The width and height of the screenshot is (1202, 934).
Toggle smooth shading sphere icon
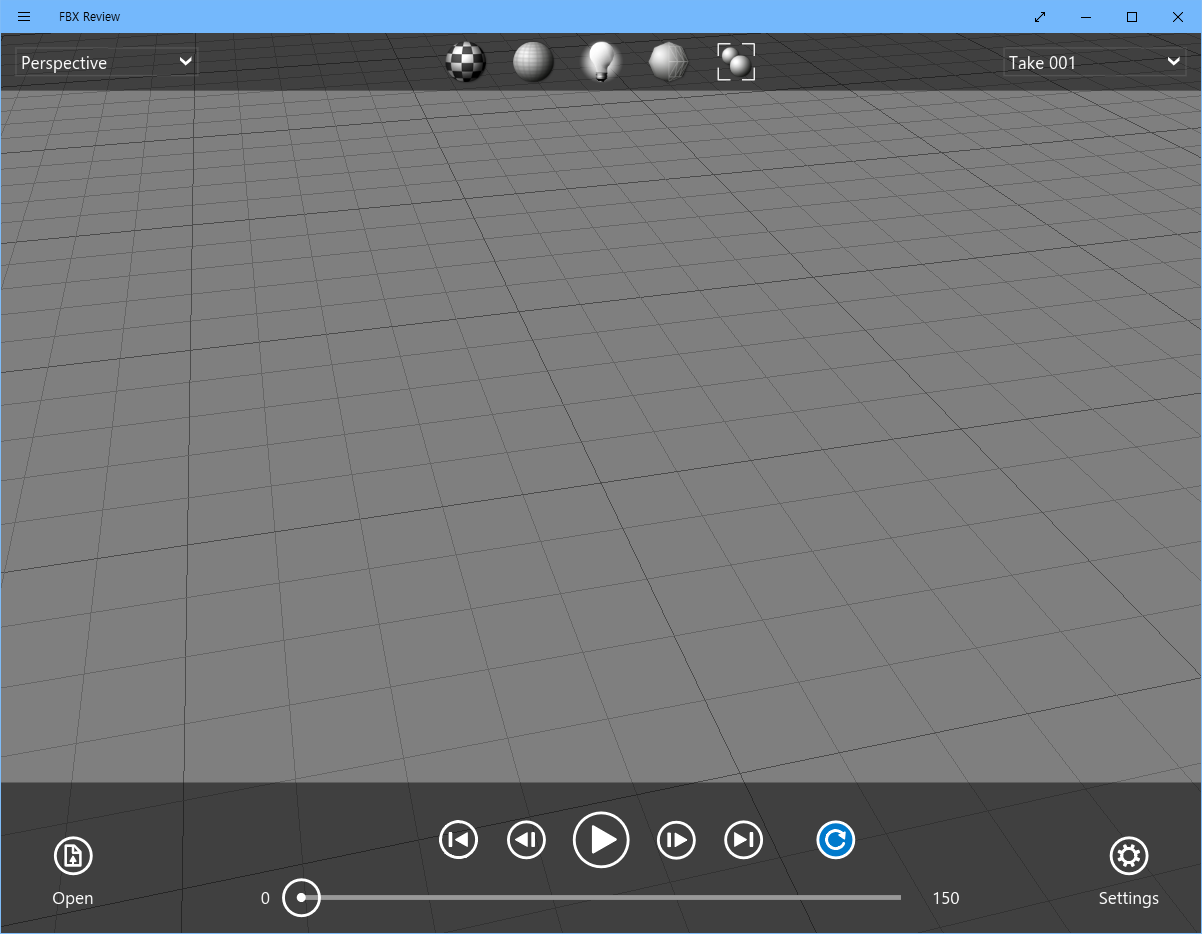(533, 62)
